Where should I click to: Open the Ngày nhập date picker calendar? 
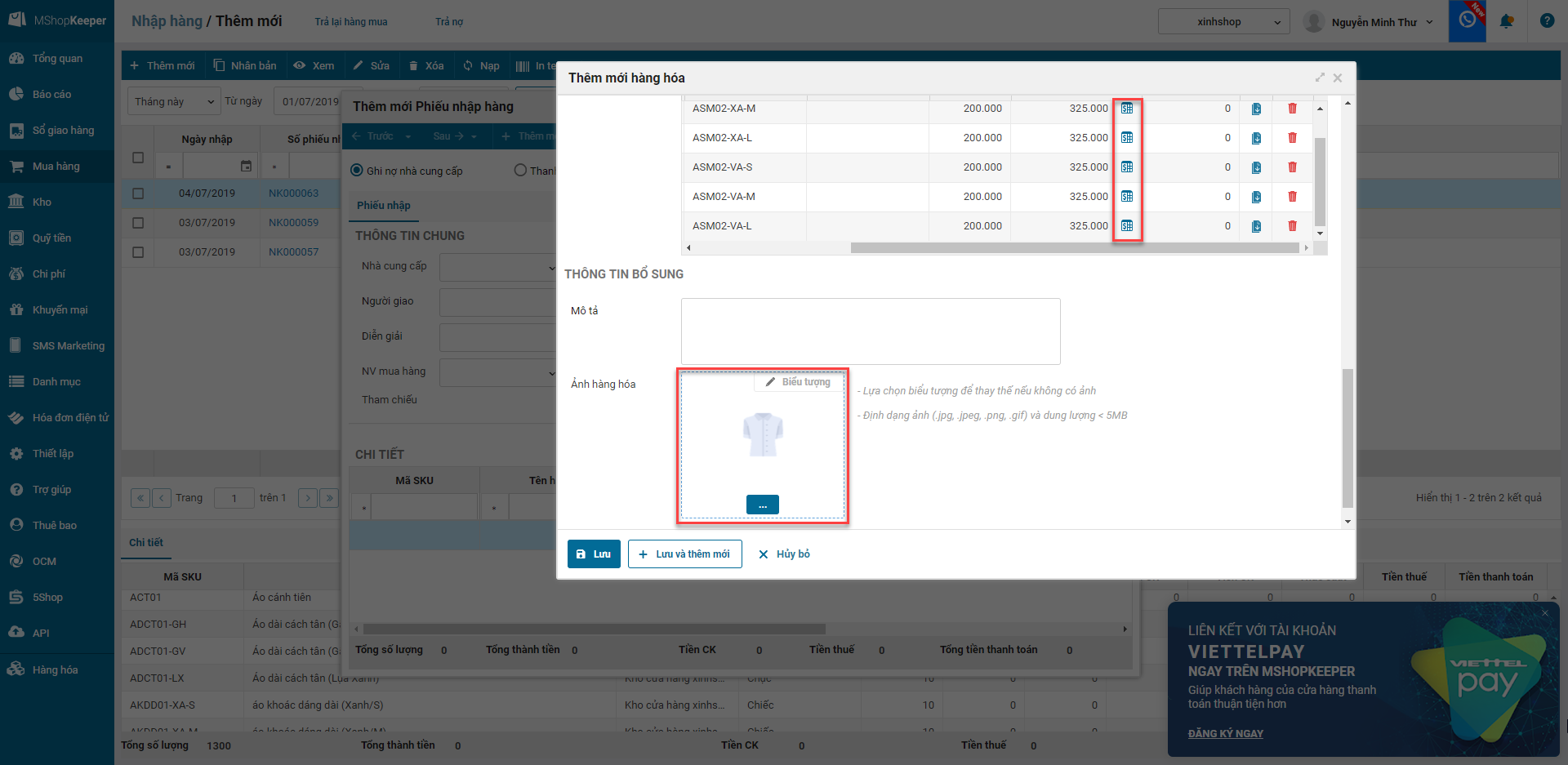(246, 167)
